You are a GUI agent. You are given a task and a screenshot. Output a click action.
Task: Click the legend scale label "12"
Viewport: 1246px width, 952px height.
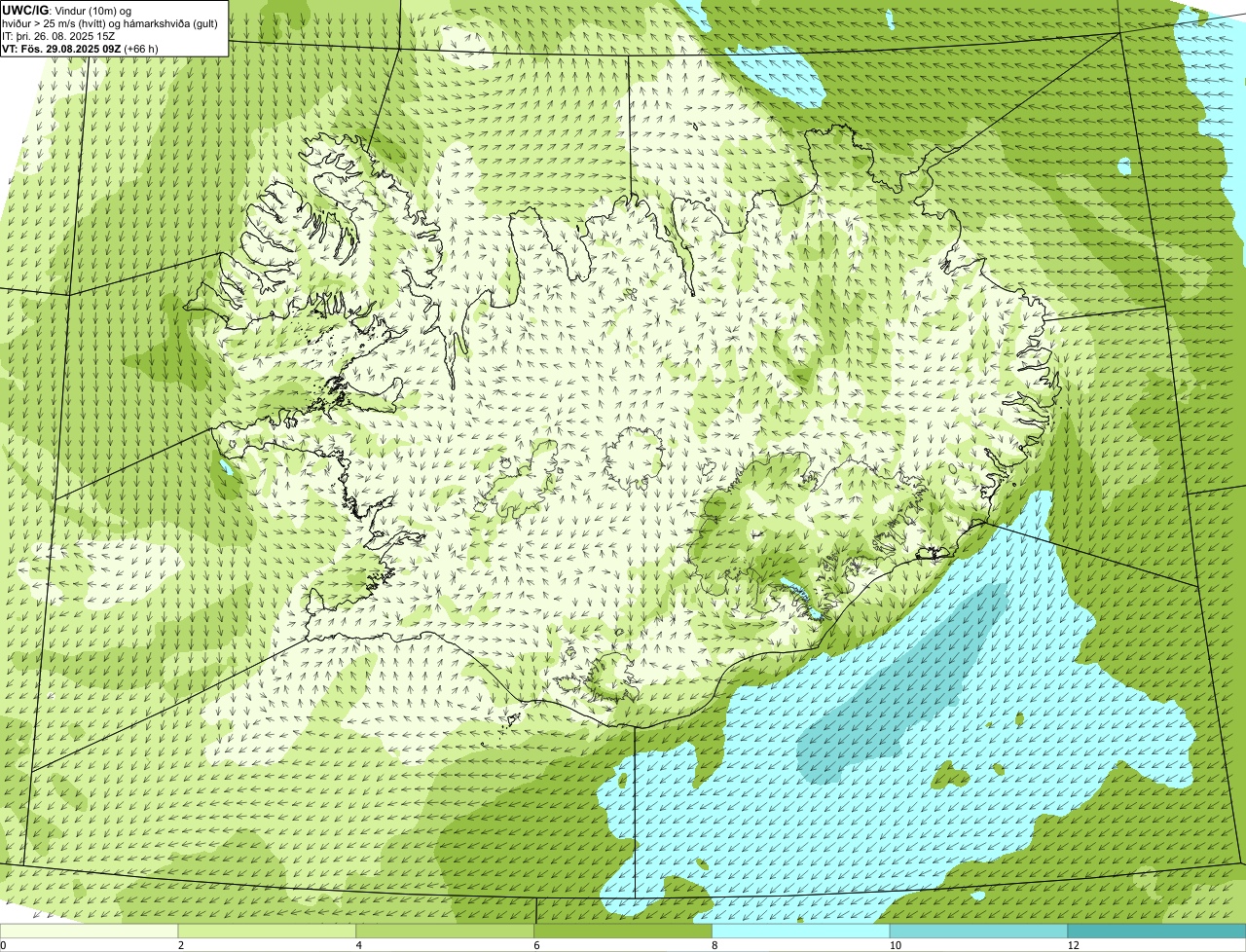pos(1073,945)
